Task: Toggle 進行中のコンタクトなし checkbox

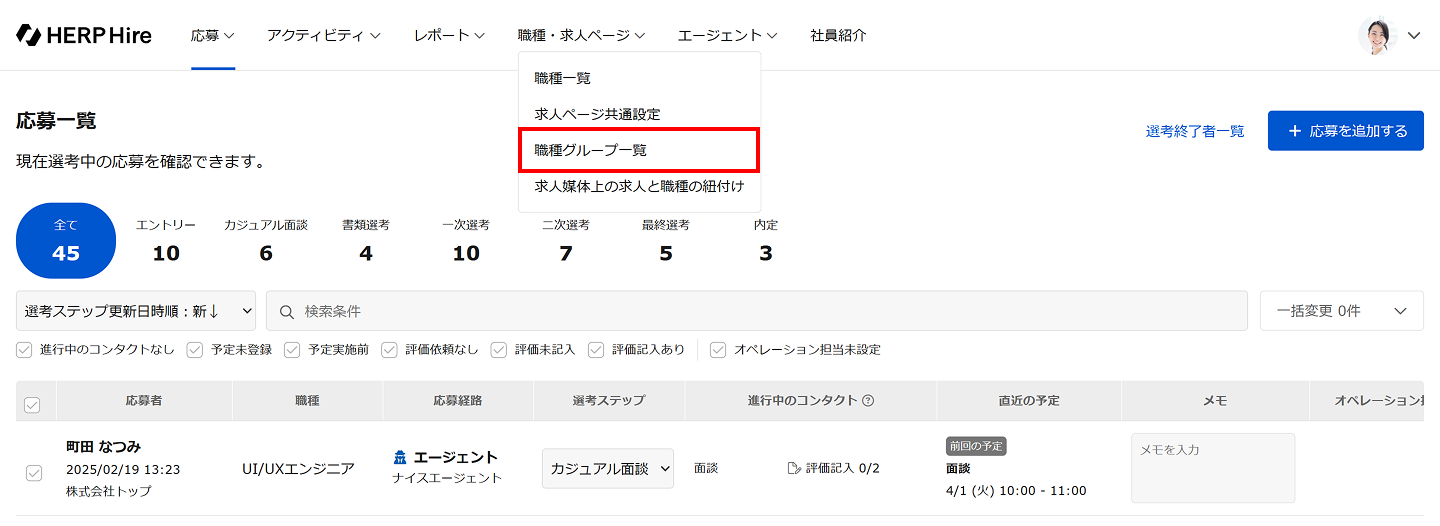Action: (x=25, y=350)
